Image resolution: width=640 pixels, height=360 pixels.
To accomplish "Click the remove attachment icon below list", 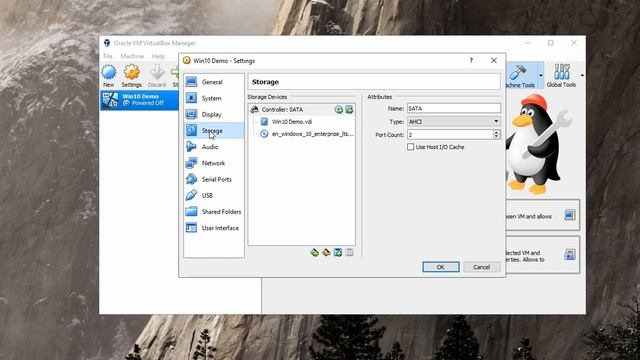I will 349,252.
